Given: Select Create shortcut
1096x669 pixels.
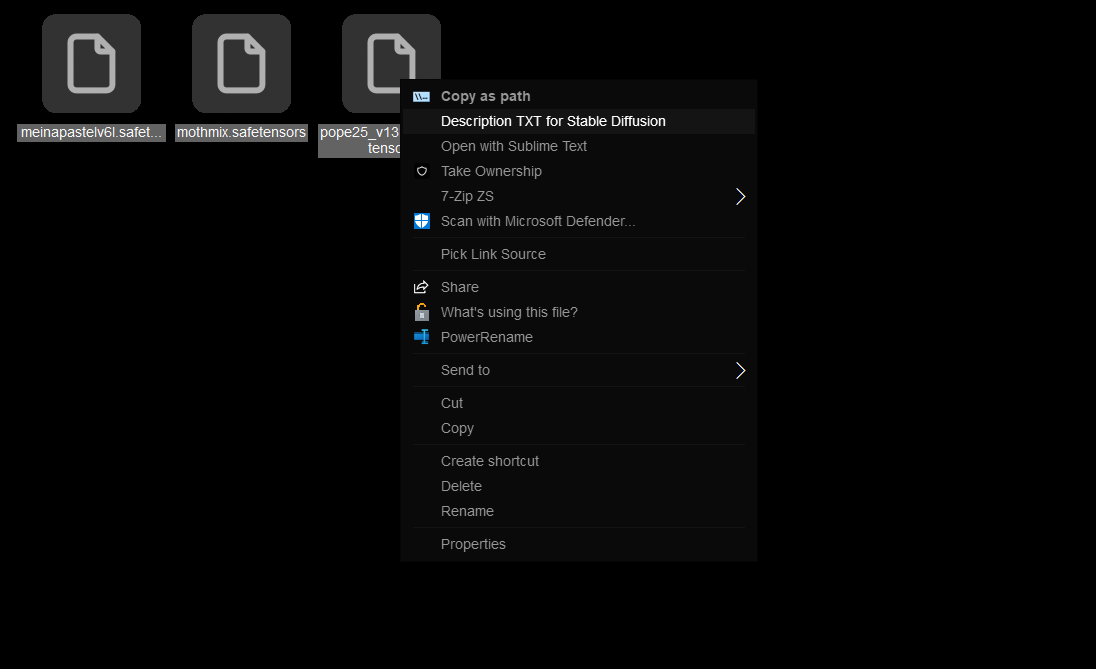Looking at the screenshot, I should point(579,461).
